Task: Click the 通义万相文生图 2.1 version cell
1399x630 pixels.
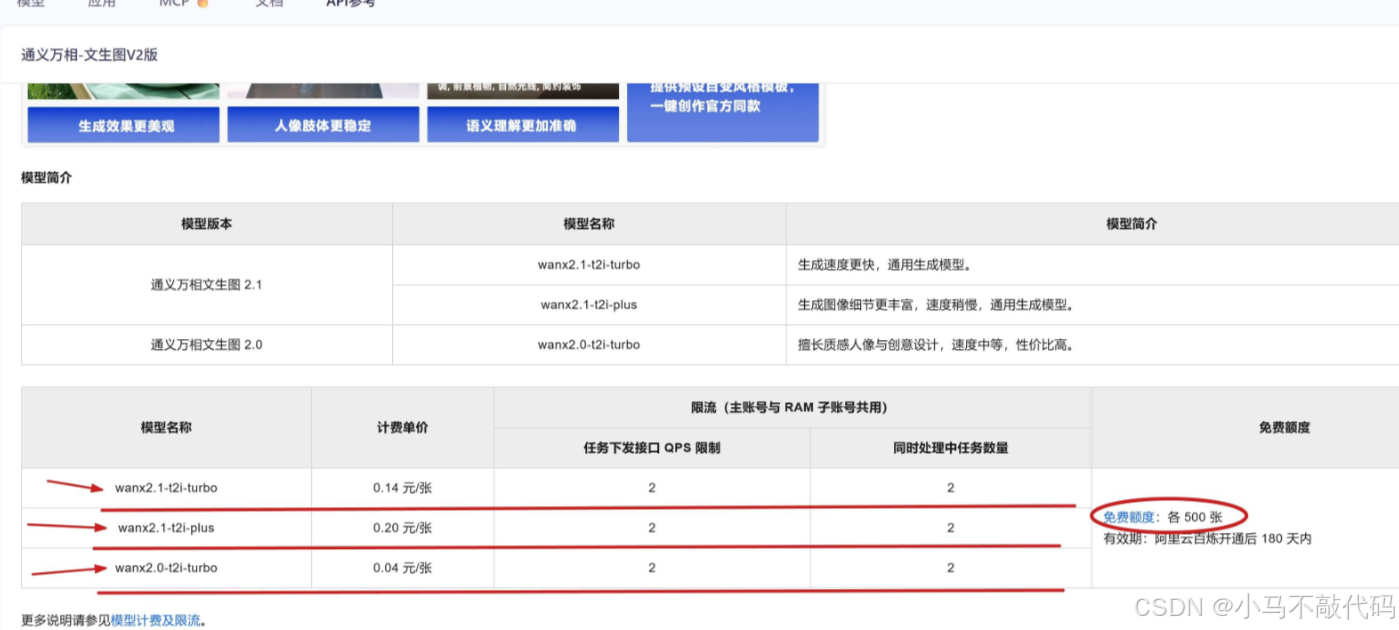Action: [x=207, y=284]
